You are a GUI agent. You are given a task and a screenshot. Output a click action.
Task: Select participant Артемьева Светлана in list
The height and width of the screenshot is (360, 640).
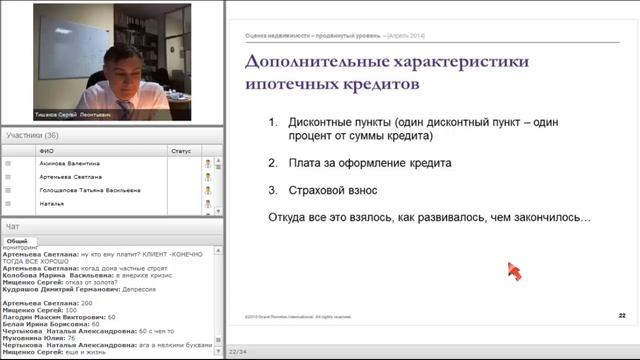71,177
